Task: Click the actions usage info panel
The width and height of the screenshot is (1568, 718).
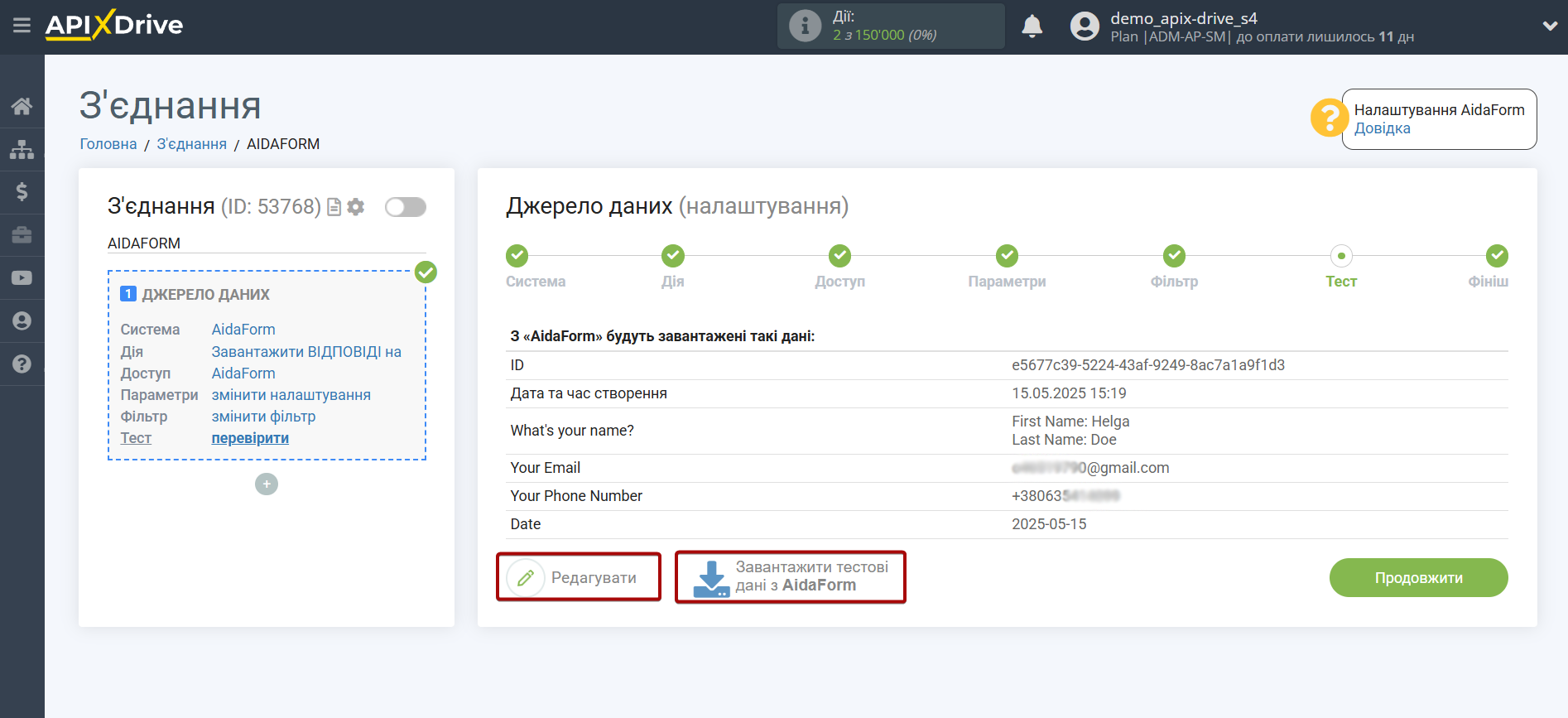Action: [x=890, y=27]
